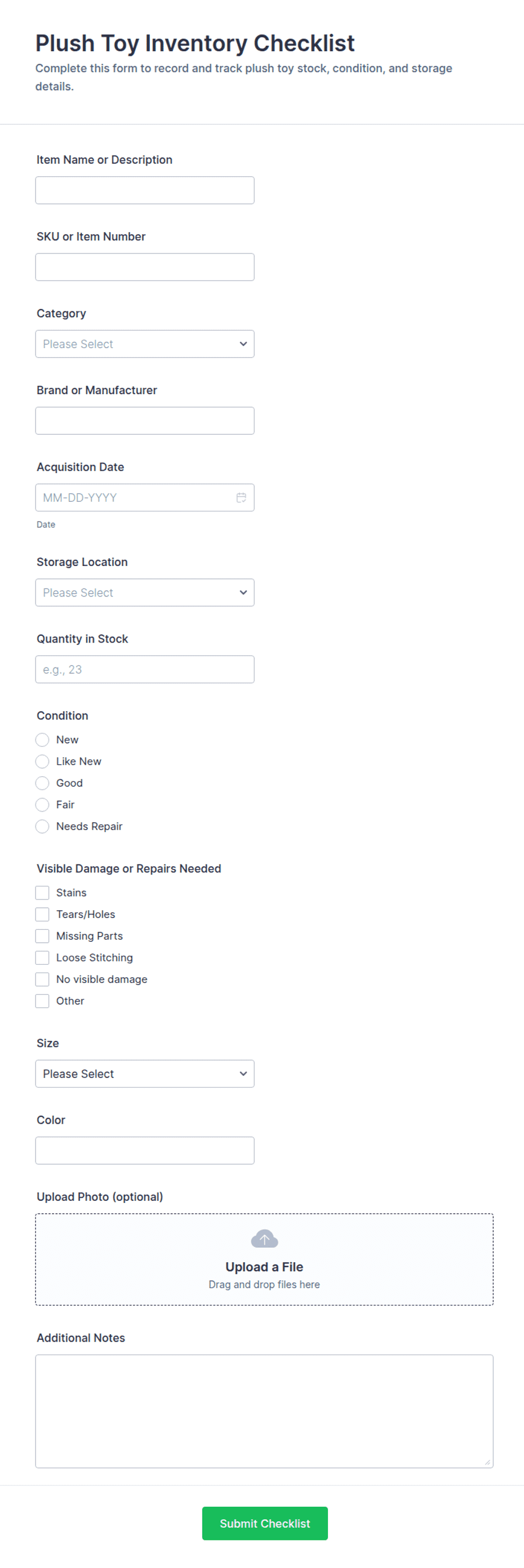524x1568 pixels.
Task: Check the Loose Stitching option
Action: tap(42, 957)
